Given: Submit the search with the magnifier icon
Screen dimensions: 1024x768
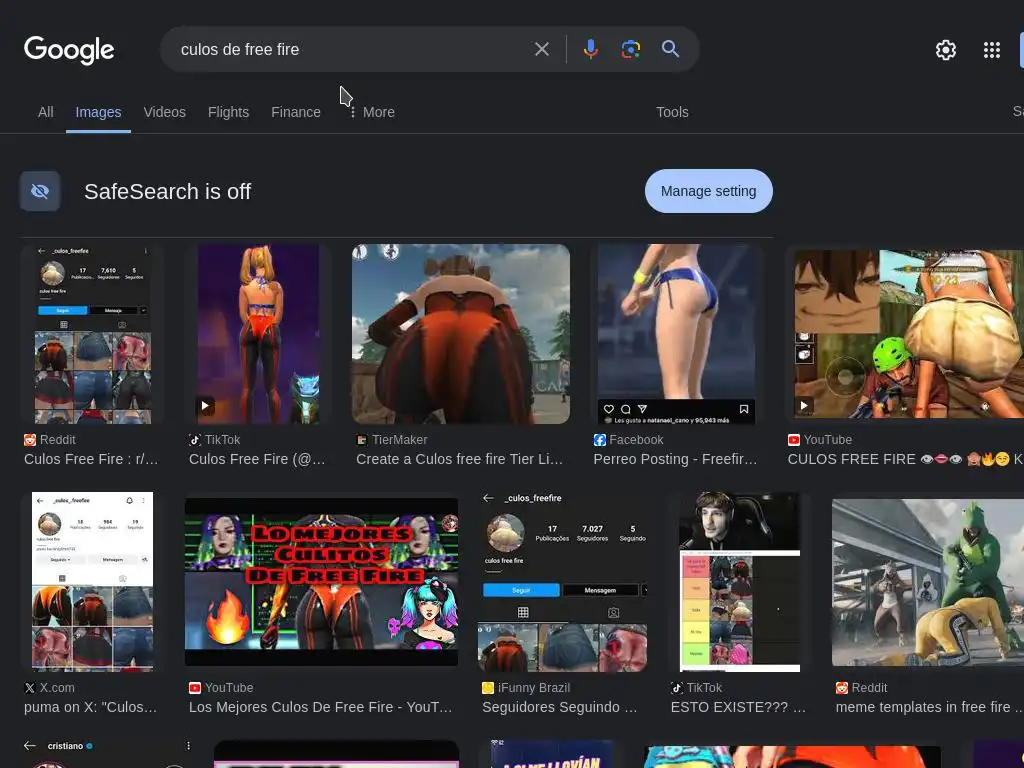Looking at the screenshot, I should pos(670,49).
